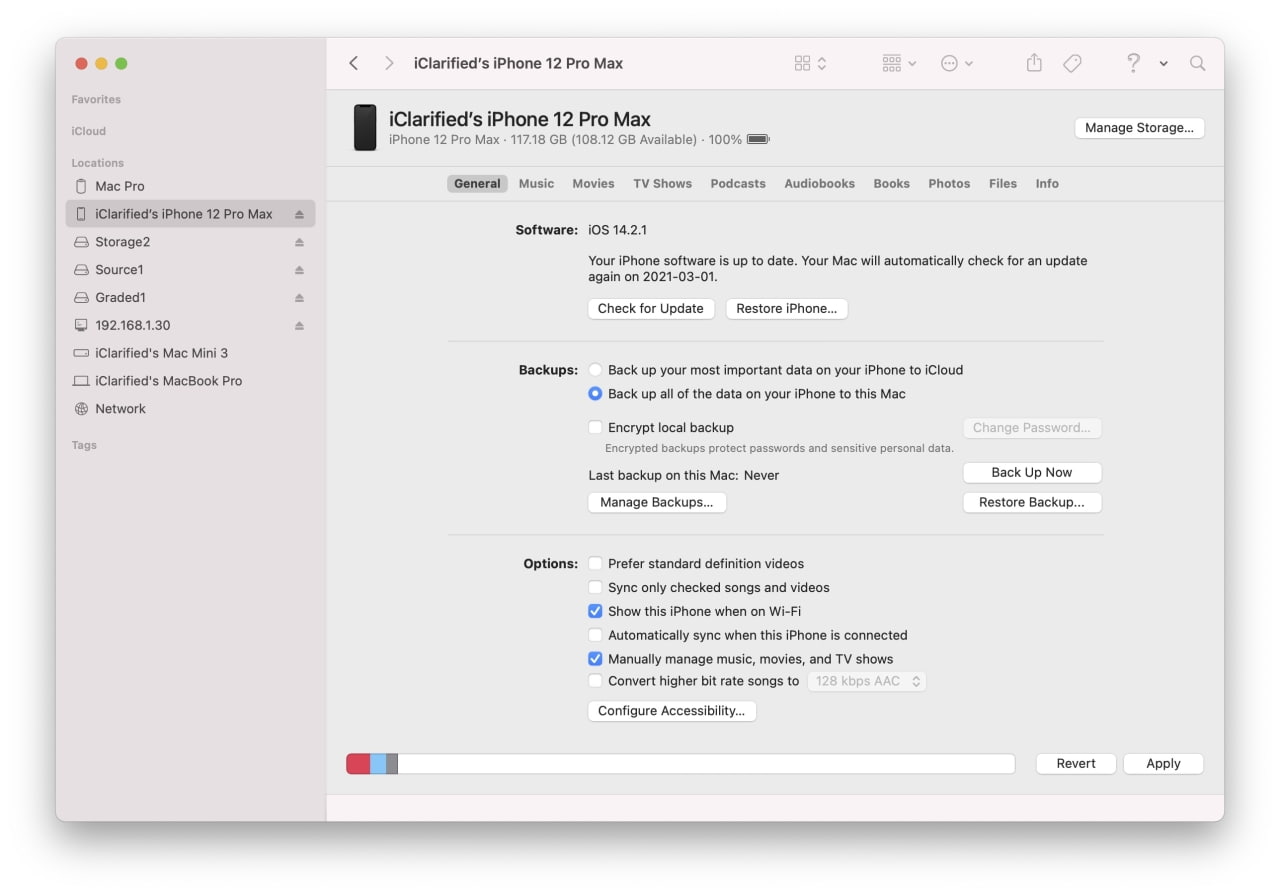1280x895 pixels.
Task: Click the gray segment of storage bar
Action: click(392, 764)
